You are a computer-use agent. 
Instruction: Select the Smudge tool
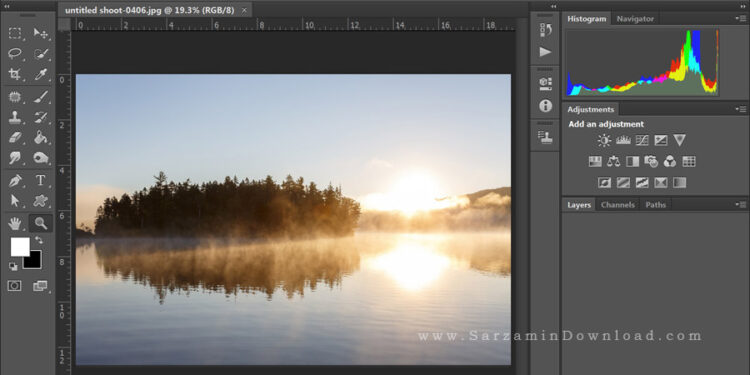tap(15, 157)
